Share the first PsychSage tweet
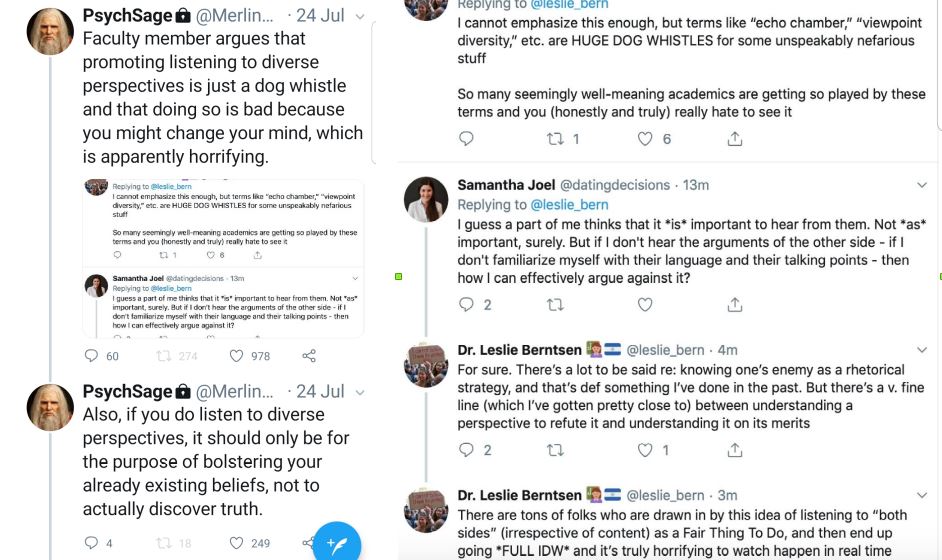Screen dimensions: 942x560 [x=309, y=356]
